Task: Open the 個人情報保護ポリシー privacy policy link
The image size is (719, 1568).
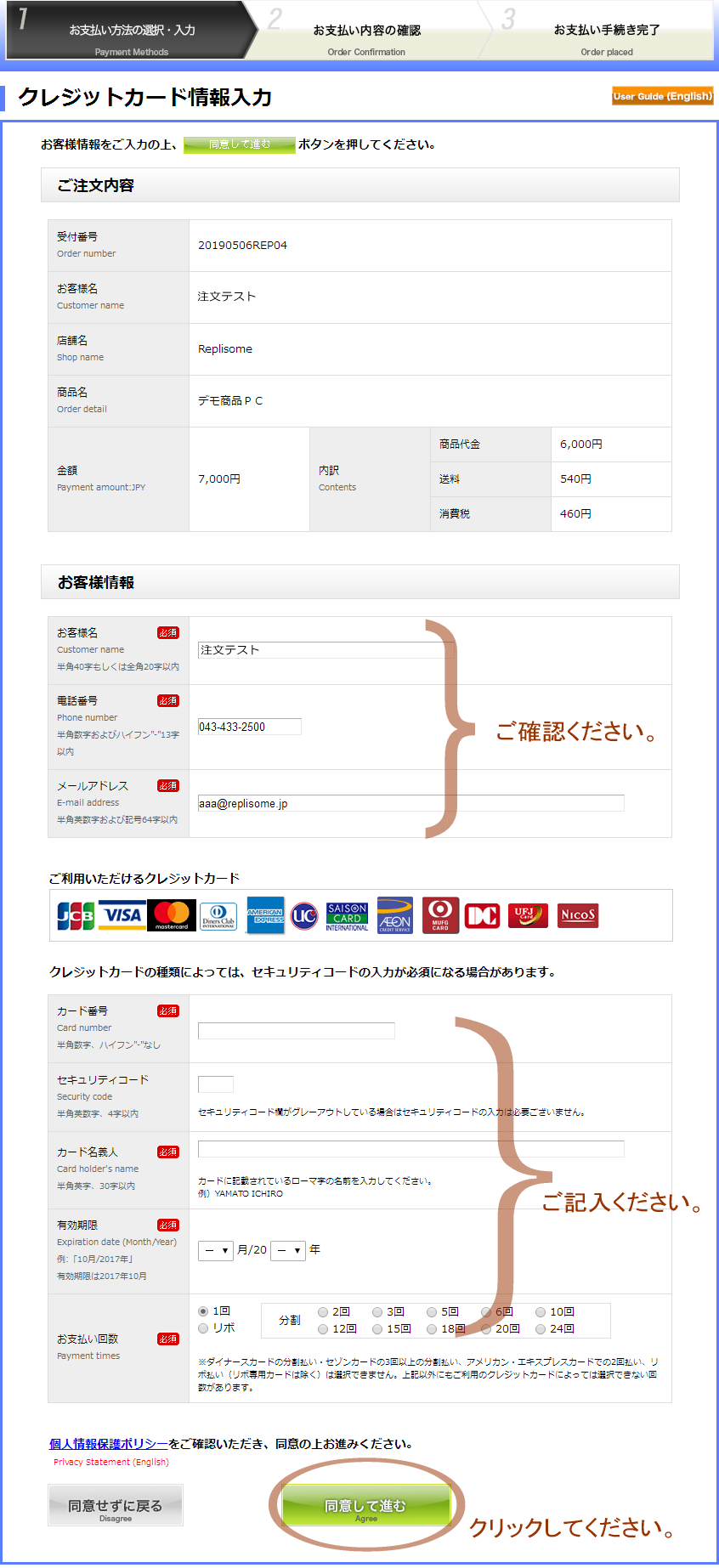Action: (x=108, y=1444)
